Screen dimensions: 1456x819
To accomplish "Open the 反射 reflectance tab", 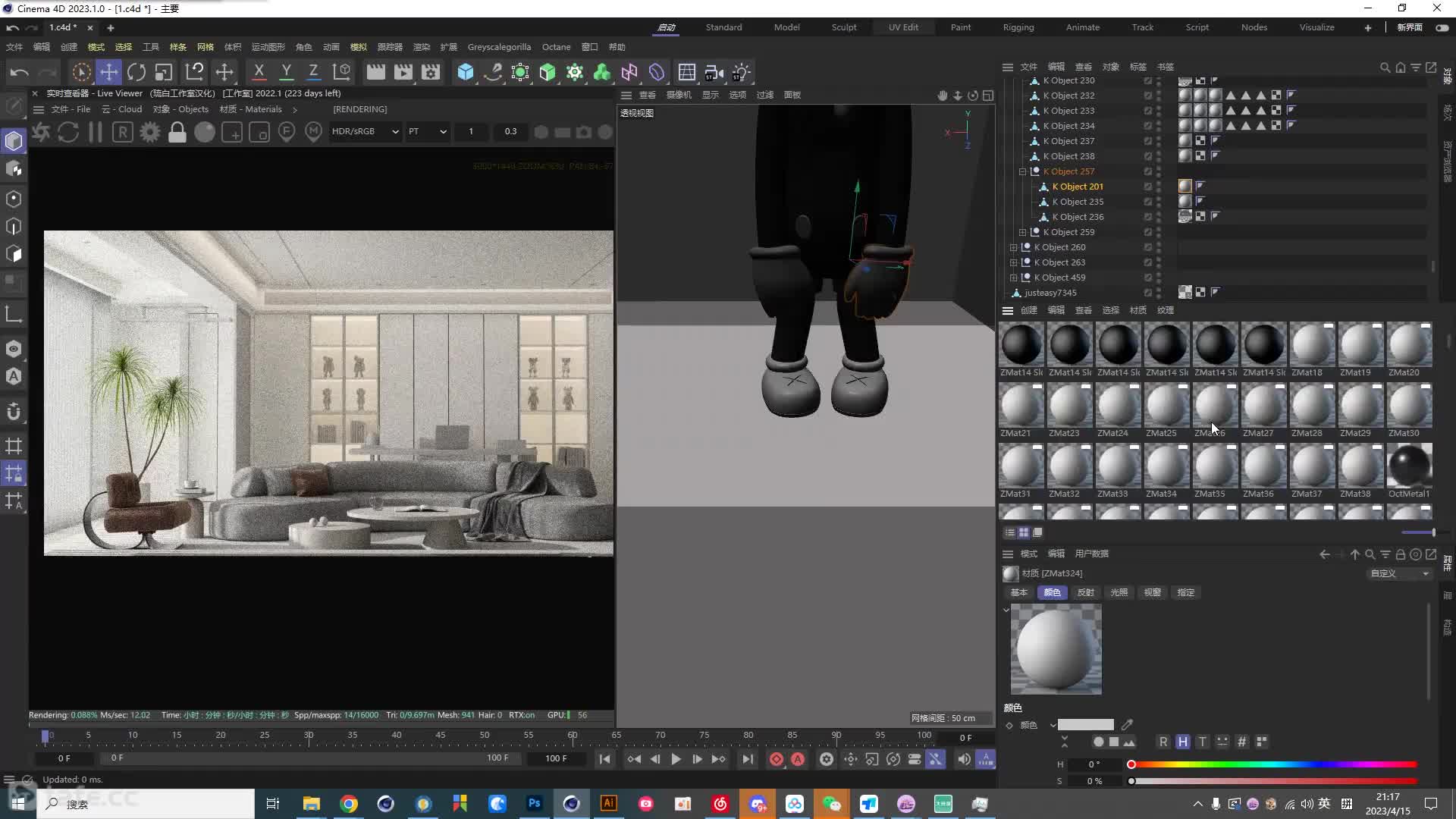I will tap(1085, 592).
